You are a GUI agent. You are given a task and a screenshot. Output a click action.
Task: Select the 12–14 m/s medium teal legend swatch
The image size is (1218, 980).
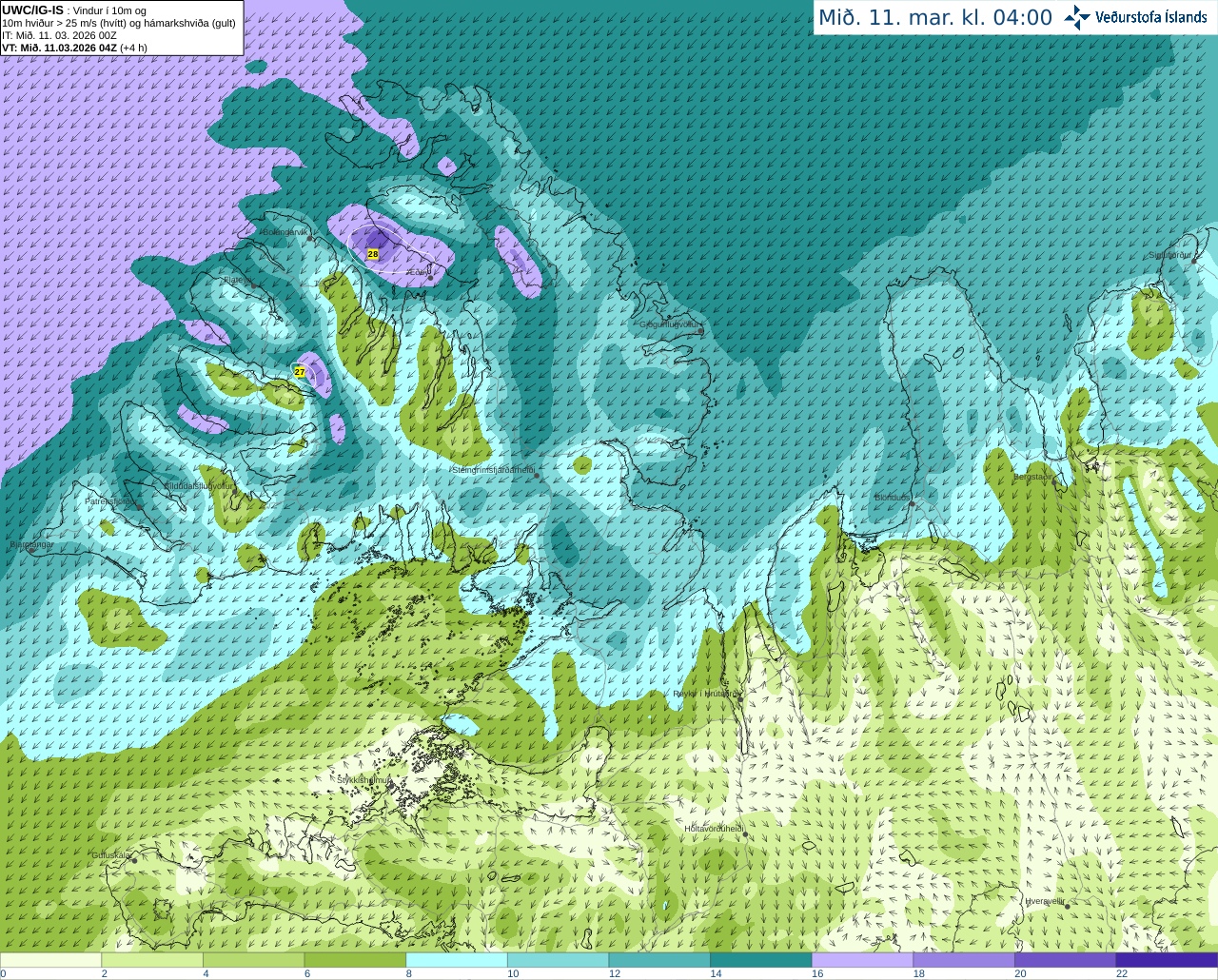point(659,960)
